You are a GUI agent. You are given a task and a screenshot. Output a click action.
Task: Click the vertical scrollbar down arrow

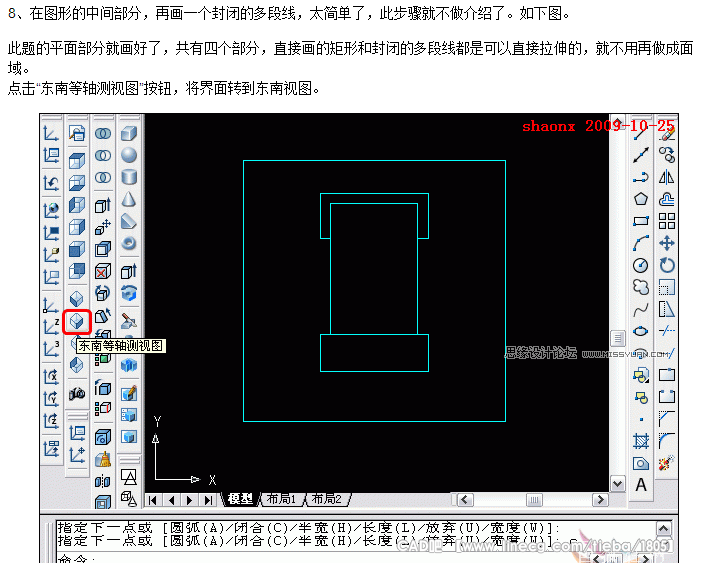[617, 484]
